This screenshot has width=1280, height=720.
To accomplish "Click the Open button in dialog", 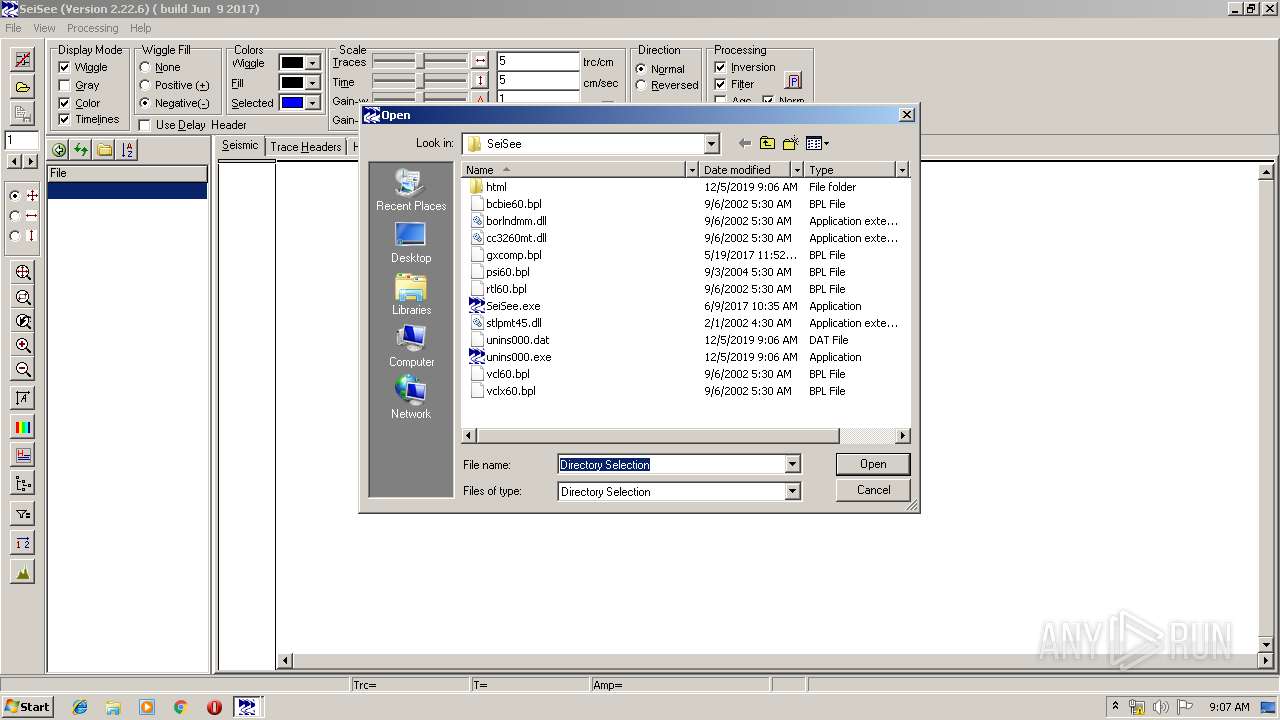I will [x=873, y=464].
